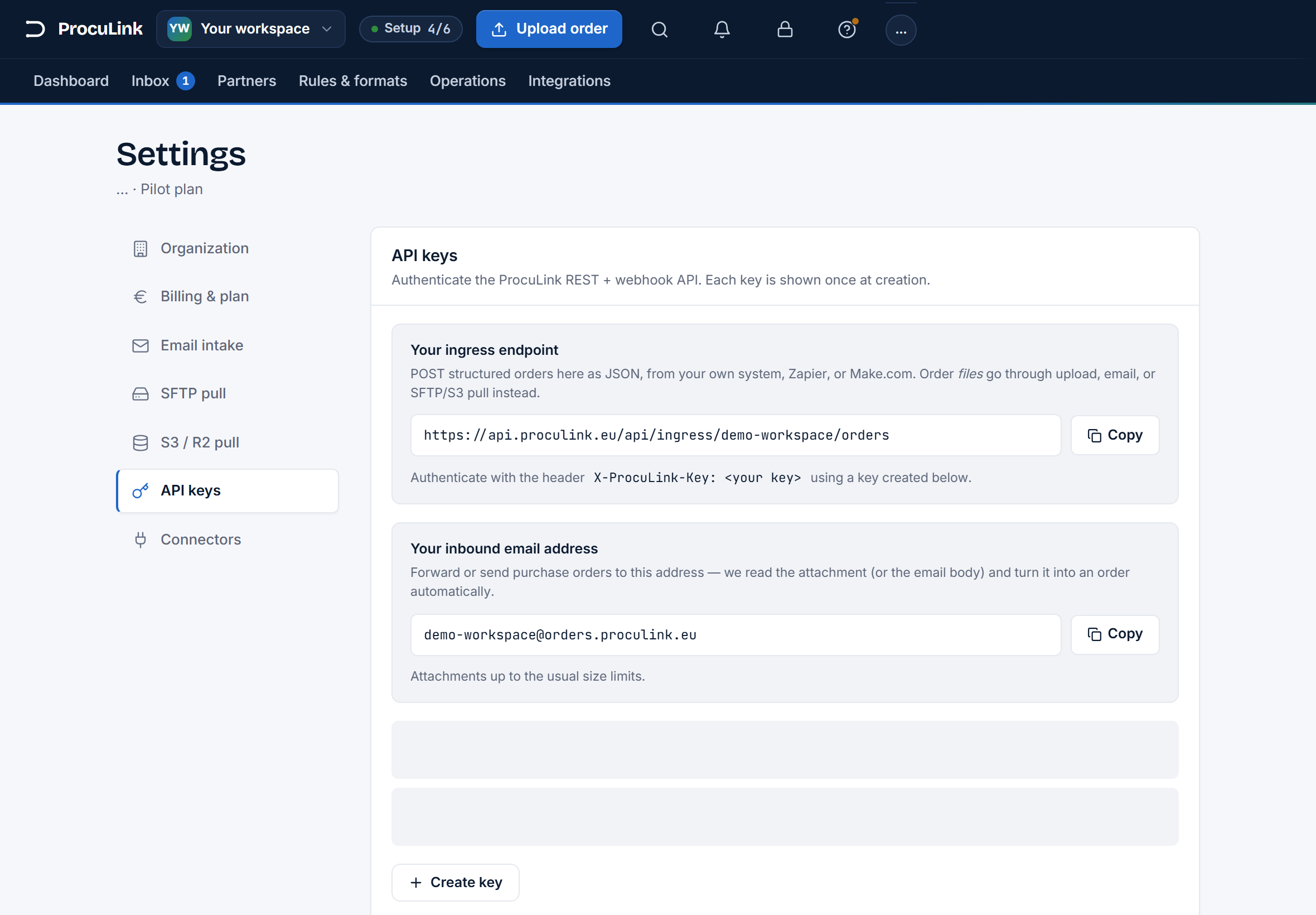
Task: Click the API keys panel heading
Action: 424,256
